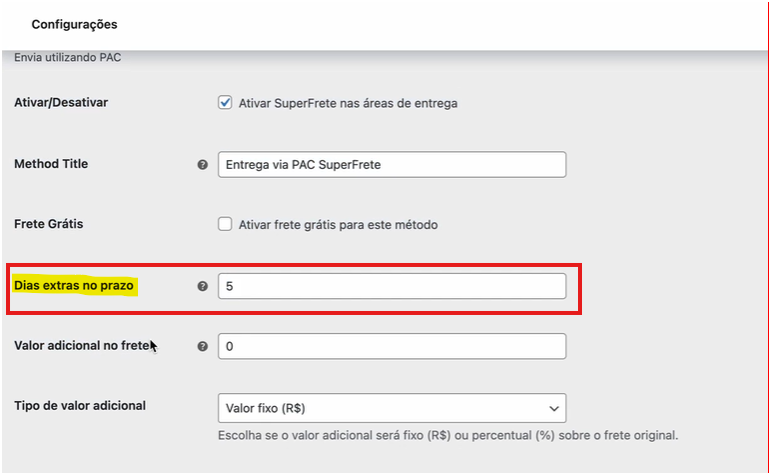
Task: Click the help icon beside Valor adicional no frete
Action: click(x=202, y=346)
